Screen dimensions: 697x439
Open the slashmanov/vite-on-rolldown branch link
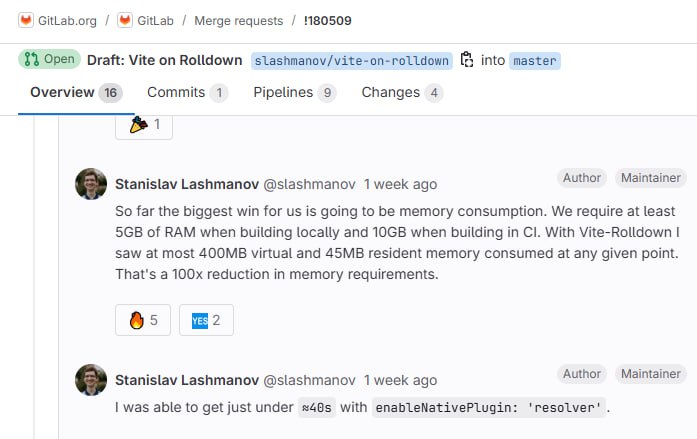click(x=352, y=61)
